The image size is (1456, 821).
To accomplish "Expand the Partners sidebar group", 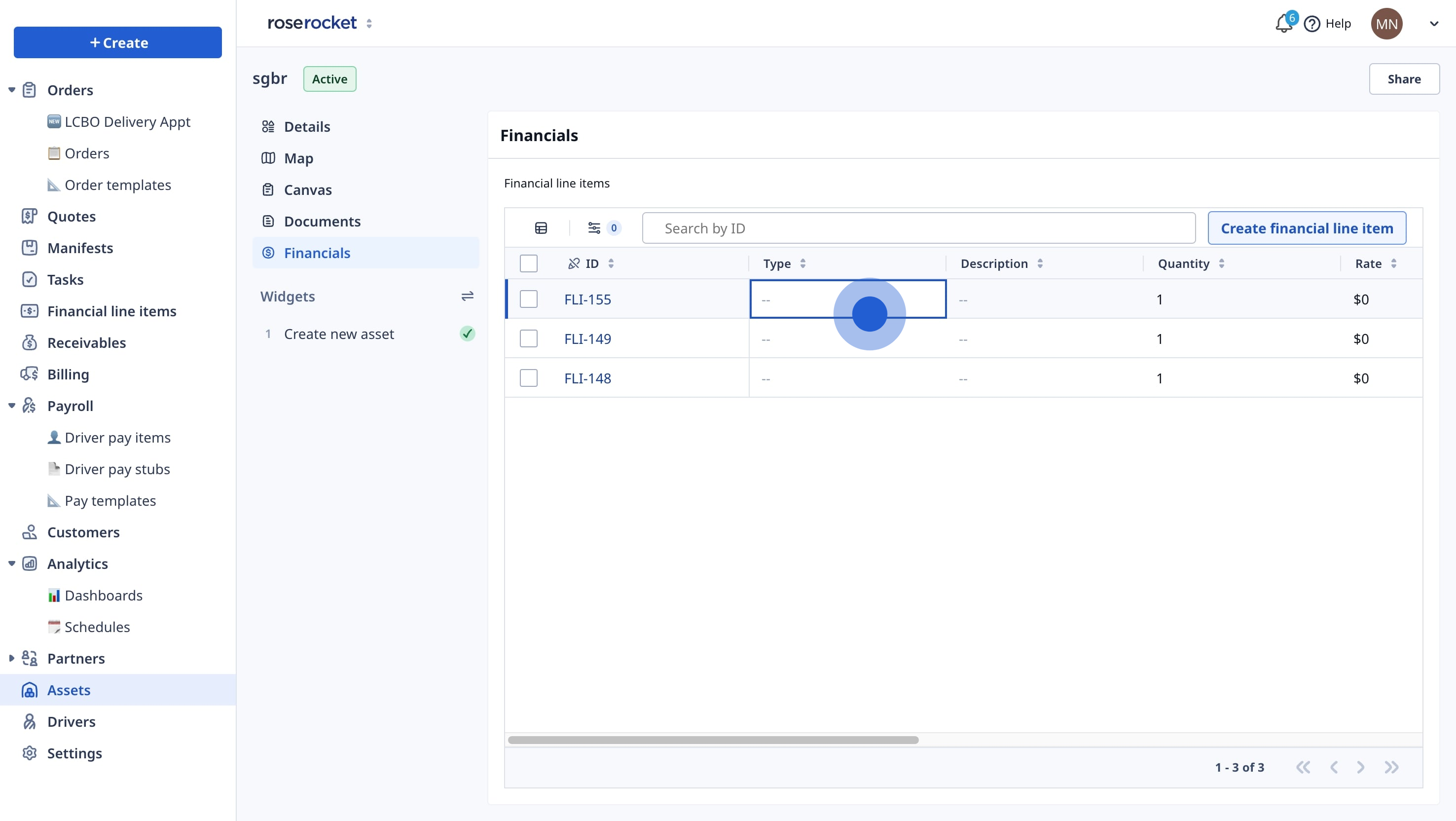I will (x=12, y=658).
